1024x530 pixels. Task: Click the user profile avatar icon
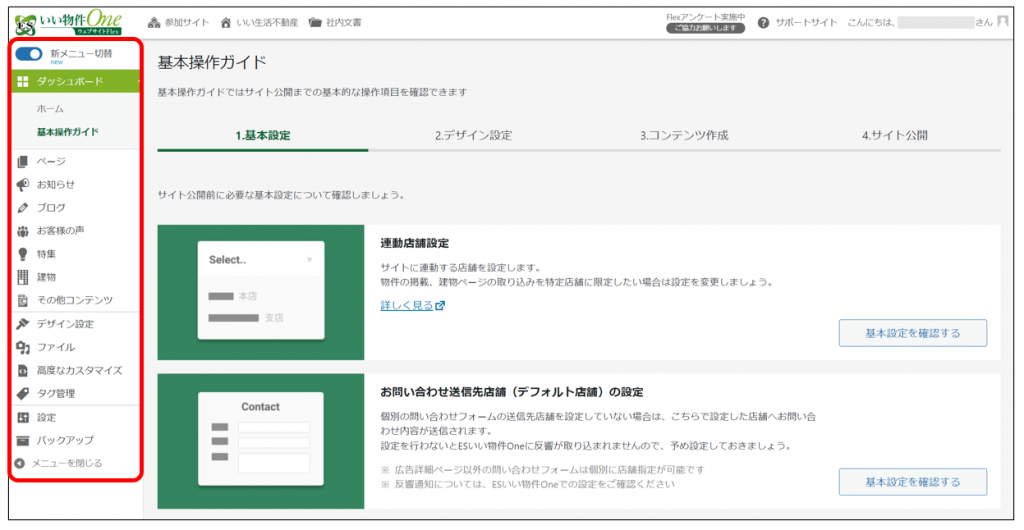(1002, 21)
